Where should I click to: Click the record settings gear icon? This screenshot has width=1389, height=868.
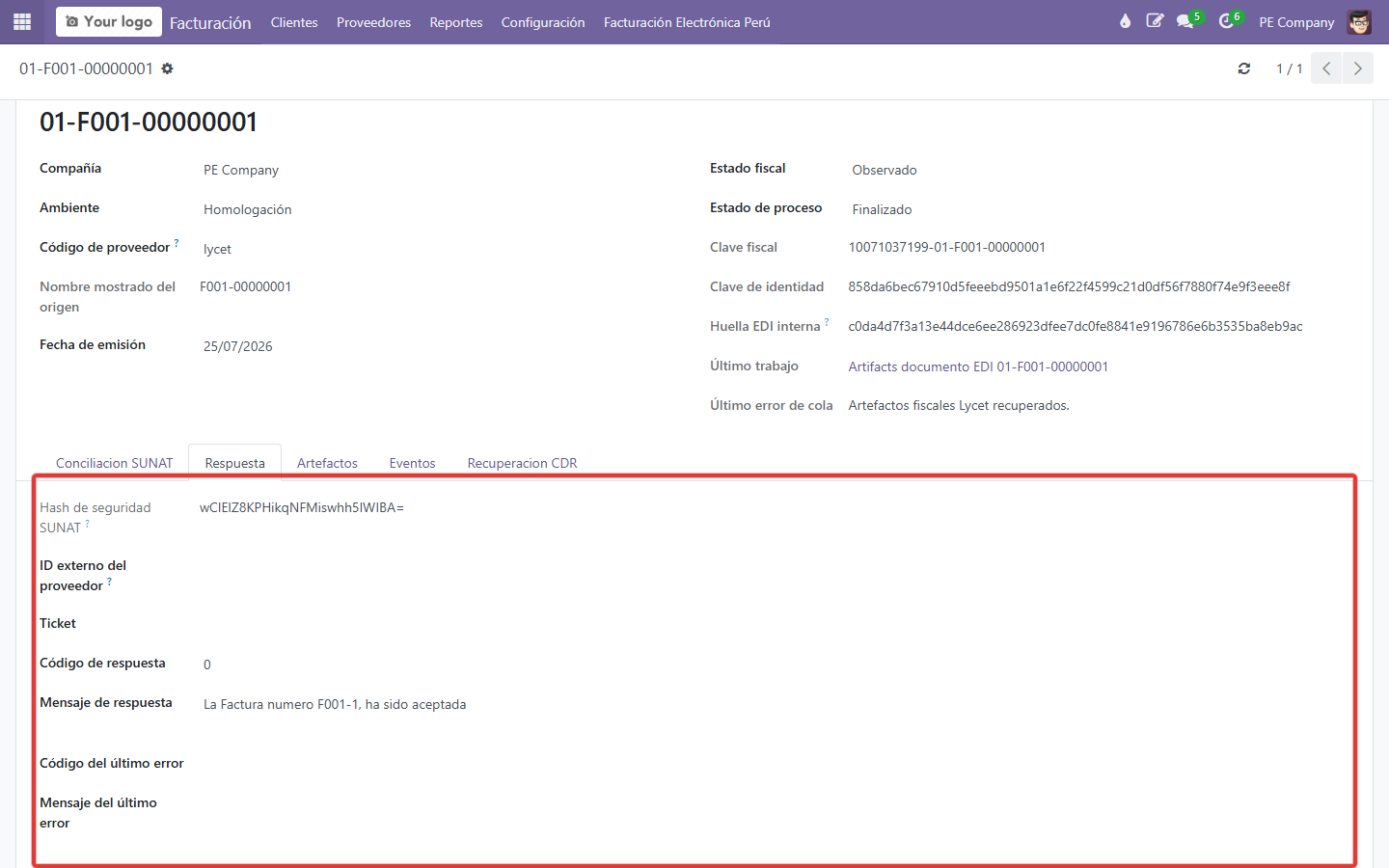click(x=167, y=68)
